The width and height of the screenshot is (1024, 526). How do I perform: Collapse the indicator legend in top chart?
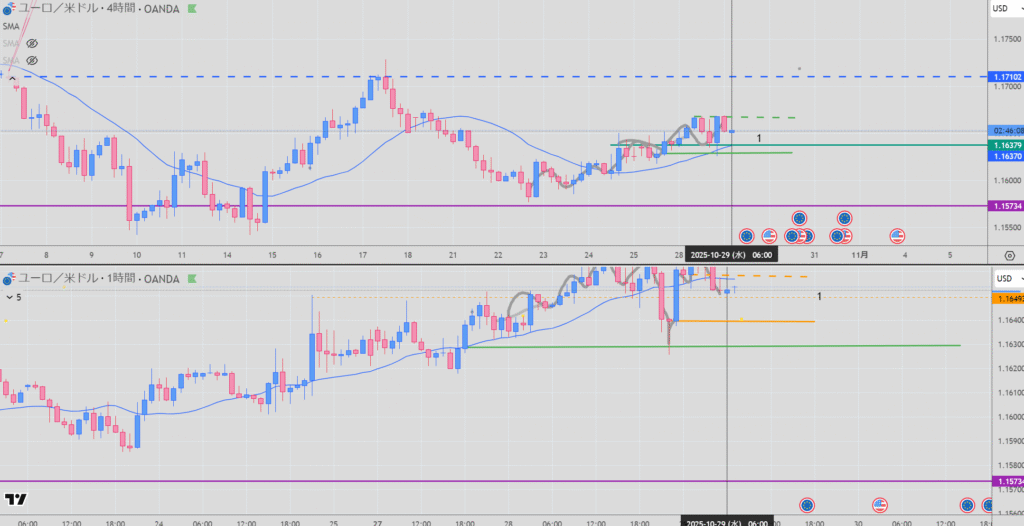tap(12, 76)
